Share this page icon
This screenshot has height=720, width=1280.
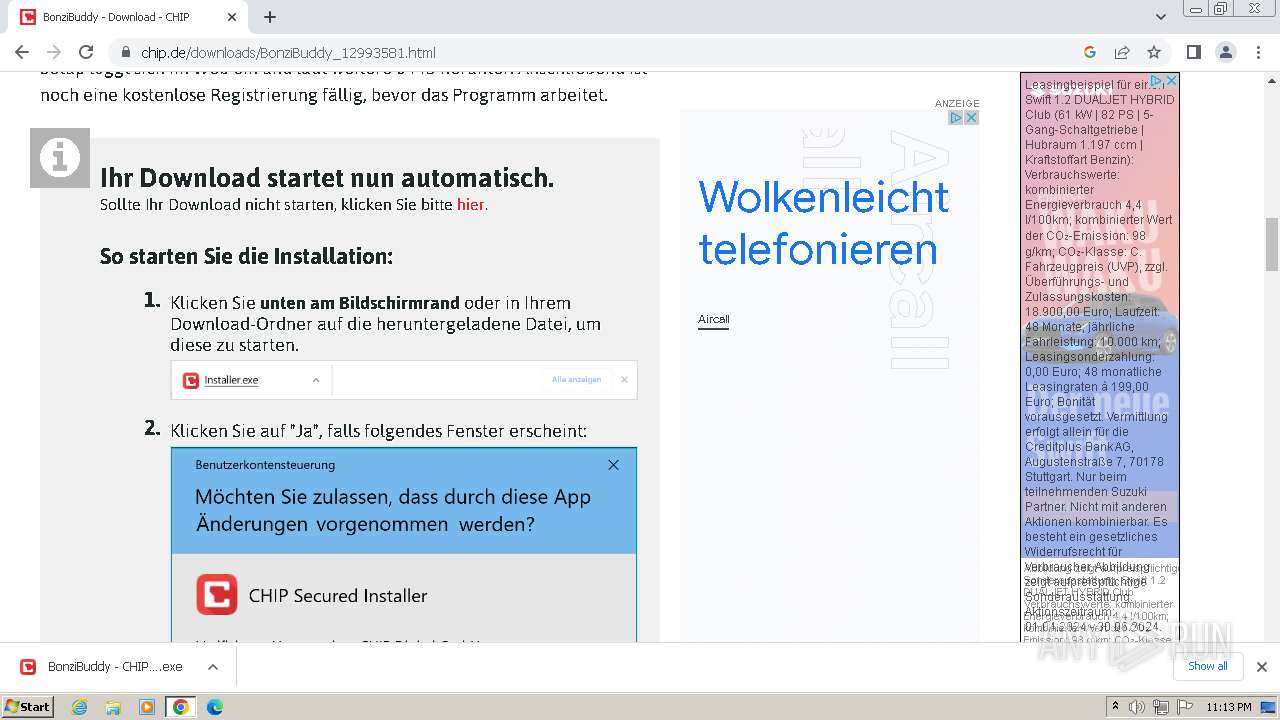(1122, 52)
